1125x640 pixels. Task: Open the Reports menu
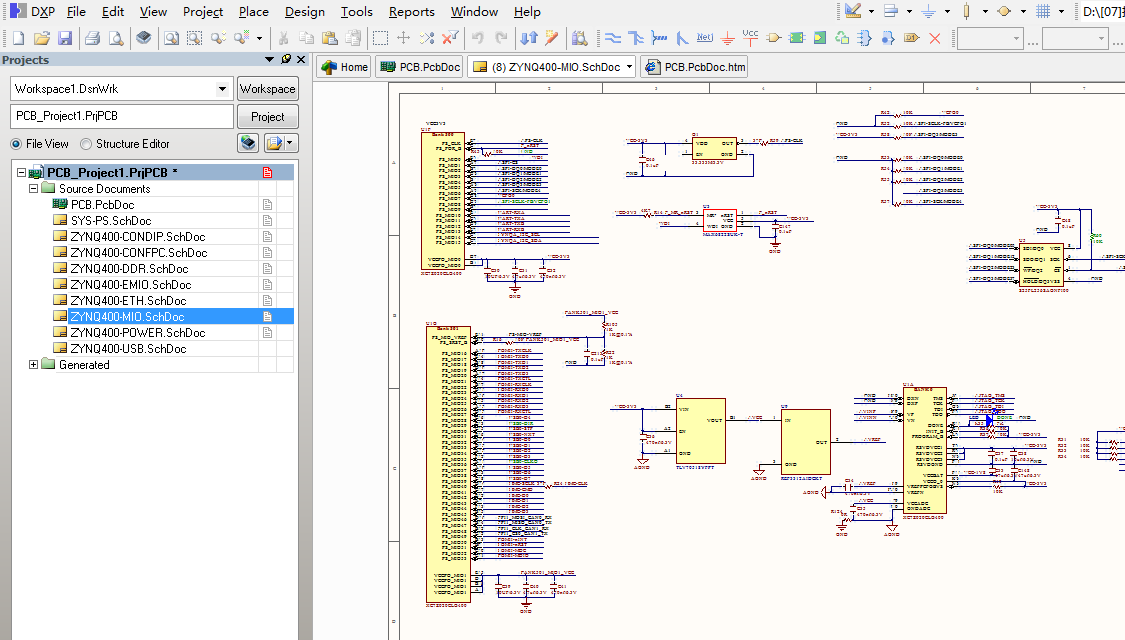tap(411, 11)
